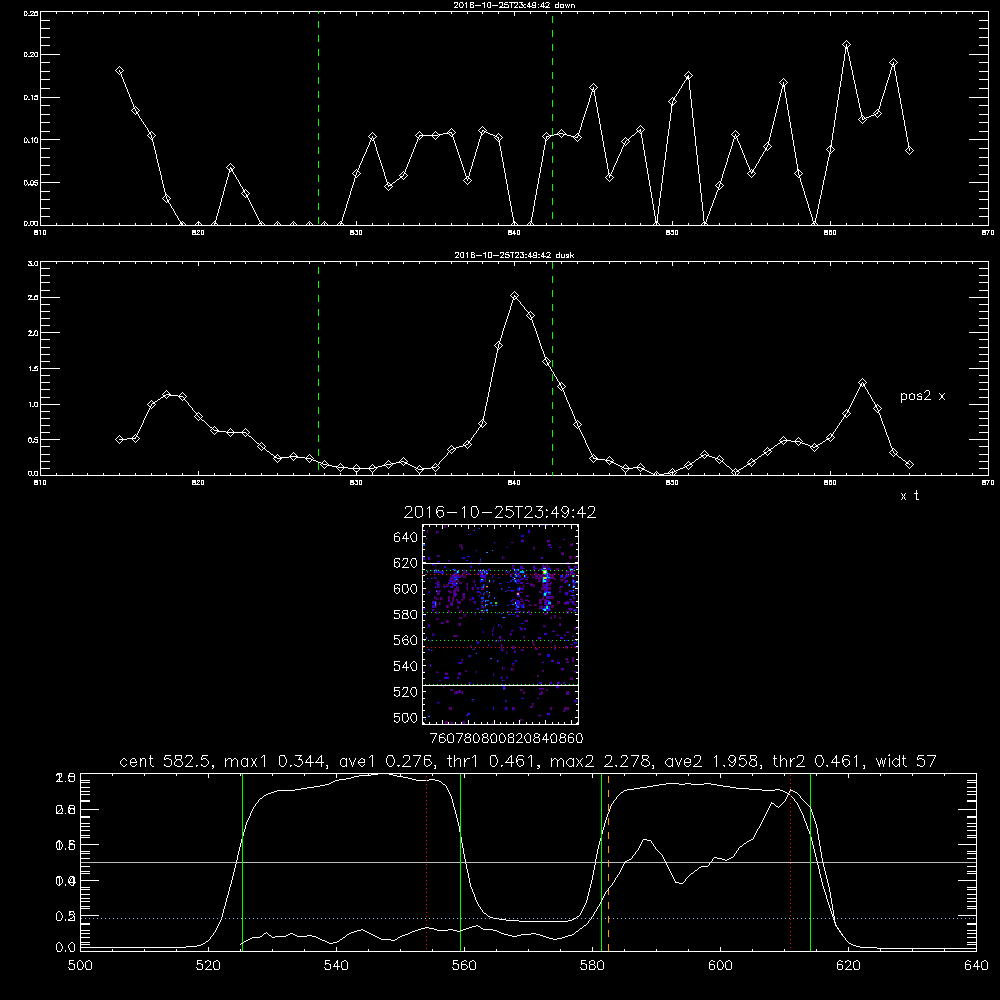This screenshot has height=1000, width=1000.
Task: Click left green dashed line in dawn plot
Action: coord(318,118)
